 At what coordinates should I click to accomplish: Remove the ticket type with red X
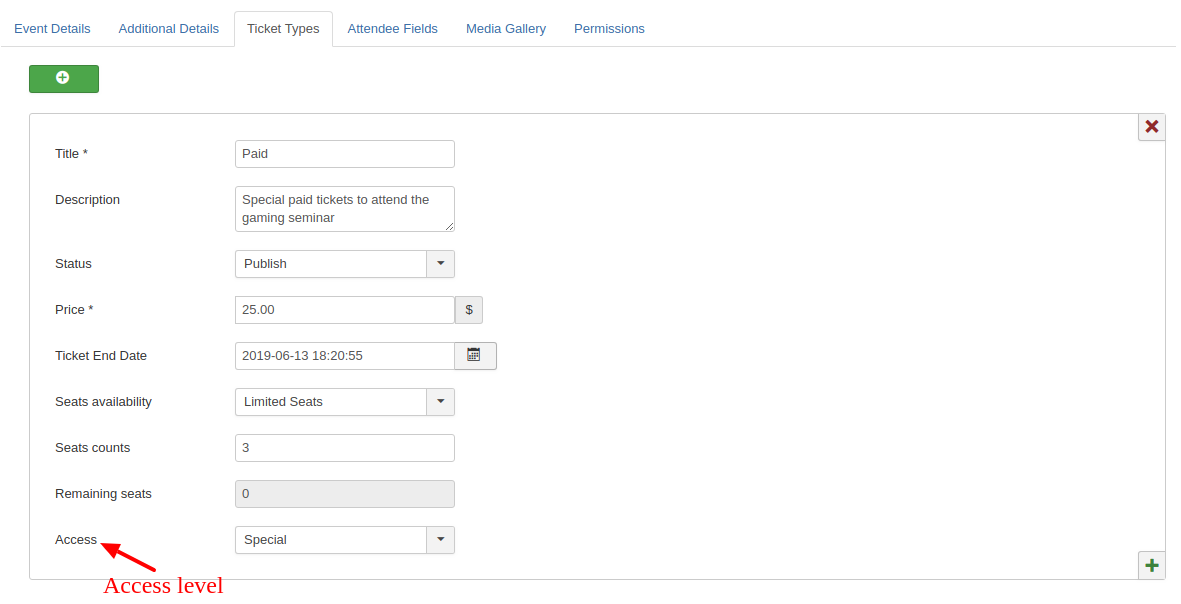(1152, 127)
